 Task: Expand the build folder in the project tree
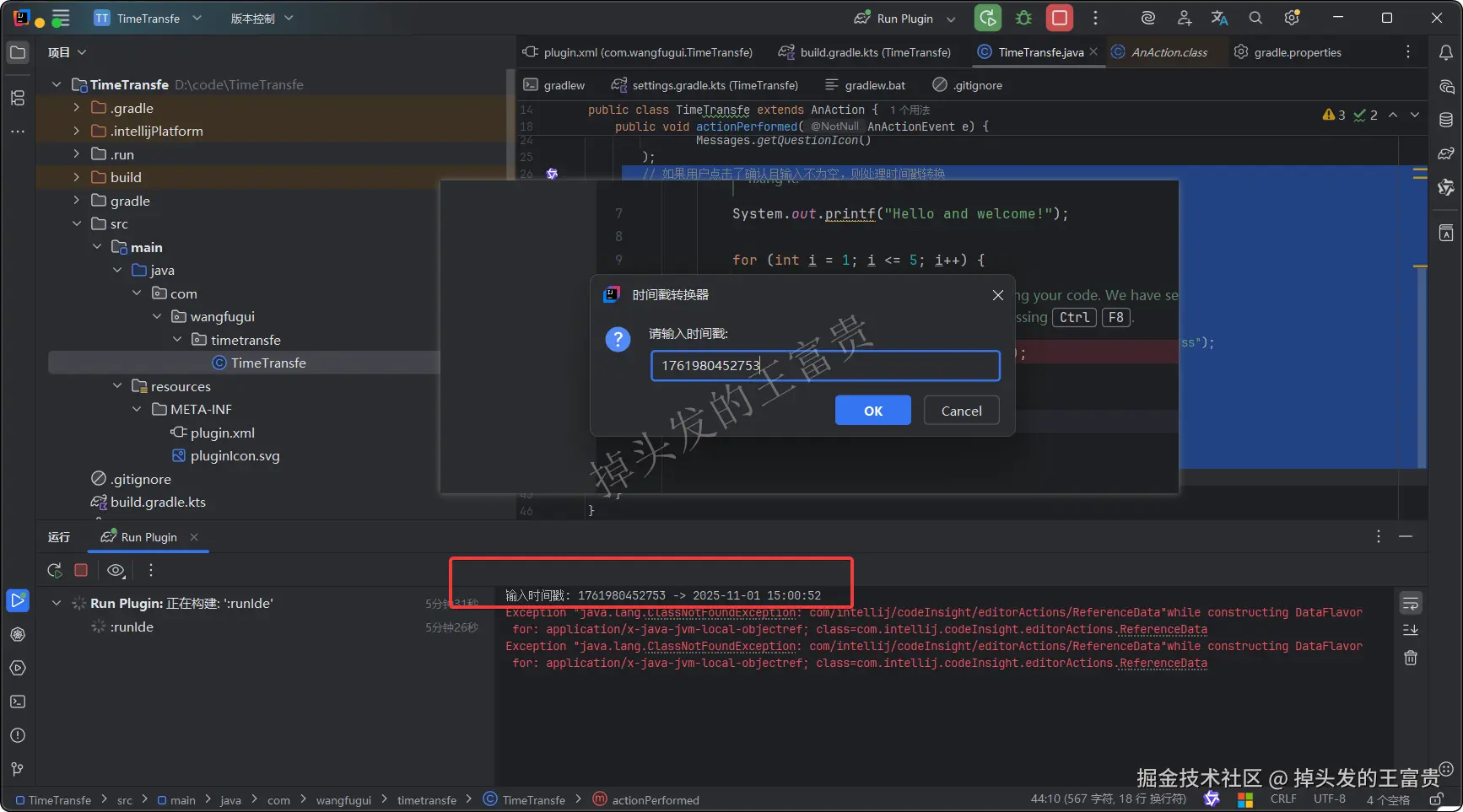(77, 177)
